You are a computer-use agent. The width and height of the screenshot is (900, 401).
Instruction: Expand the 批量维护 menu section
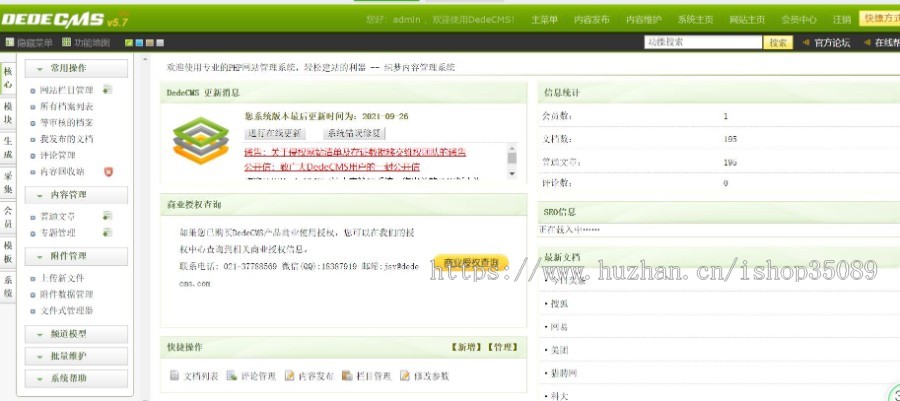(x=76, y=356)
